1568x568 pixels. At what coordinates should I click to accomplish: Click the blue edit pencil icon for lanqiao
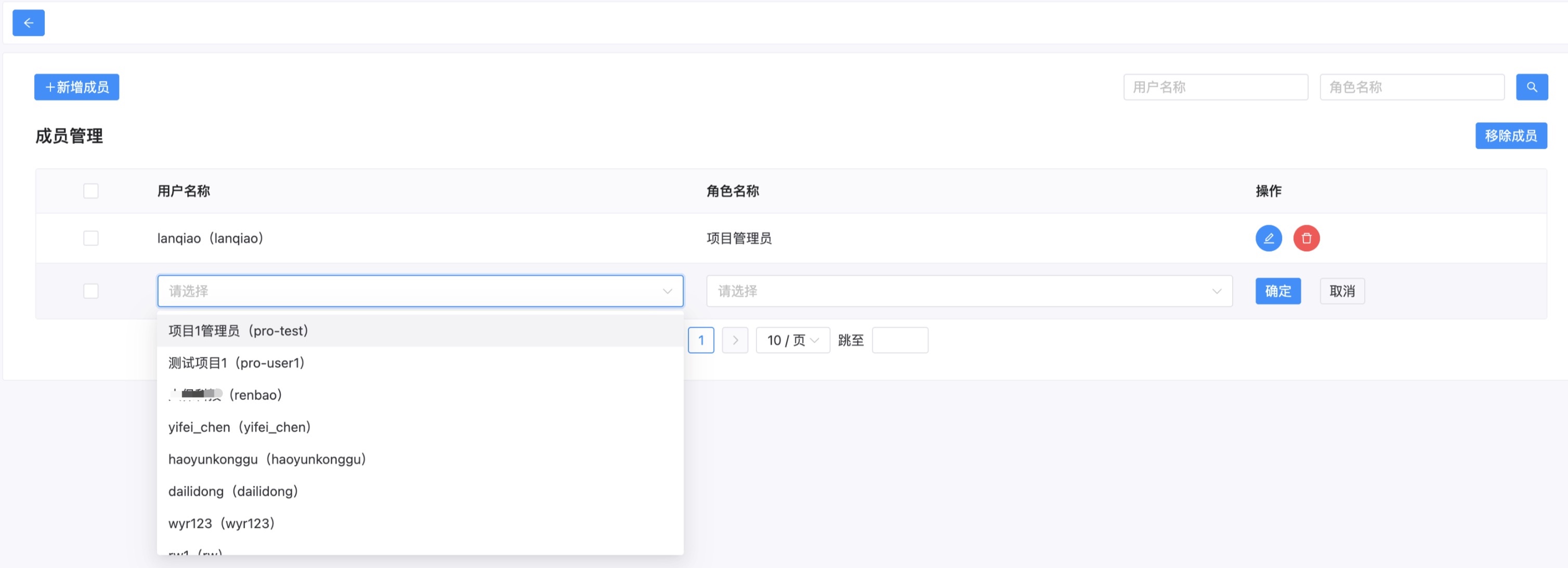pos(1269,238)
